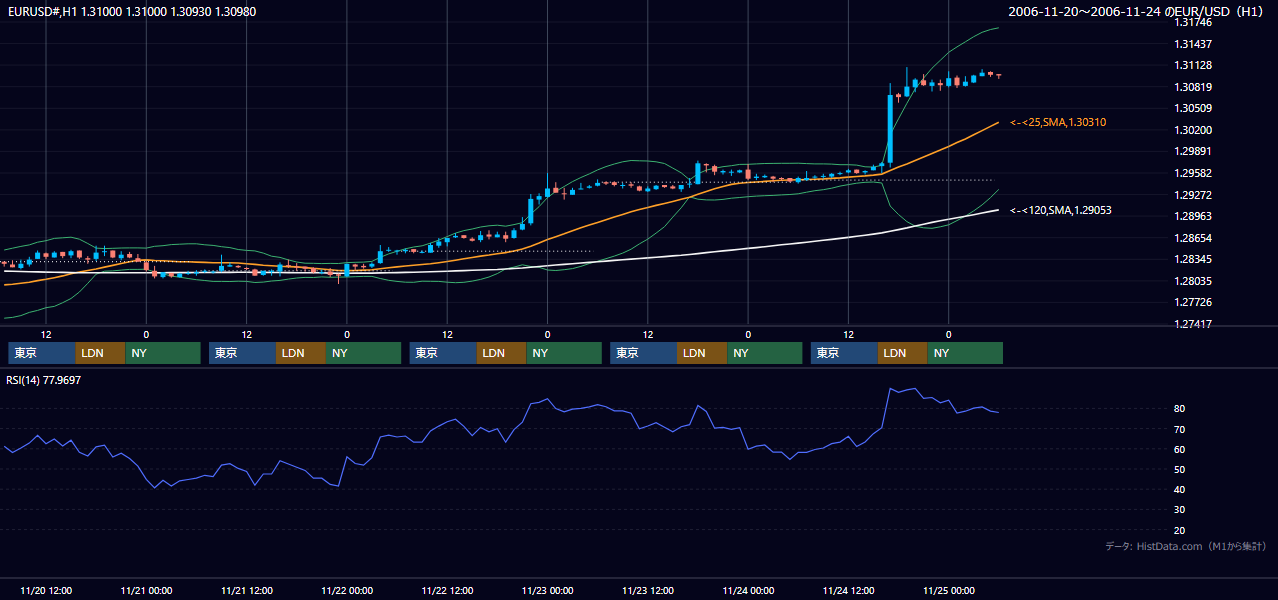
Task: Click price axis value 1.29272
Action: tap(1194, 195)
